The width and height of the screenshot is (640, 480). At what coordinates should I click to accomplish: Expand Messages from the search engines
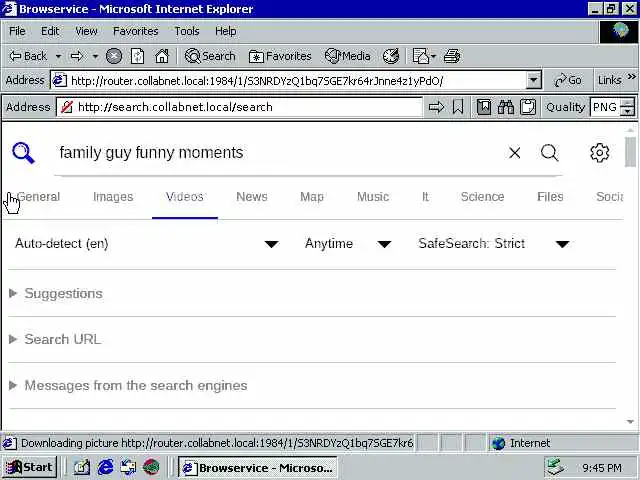pyautogui.click(x=128, y=385)
